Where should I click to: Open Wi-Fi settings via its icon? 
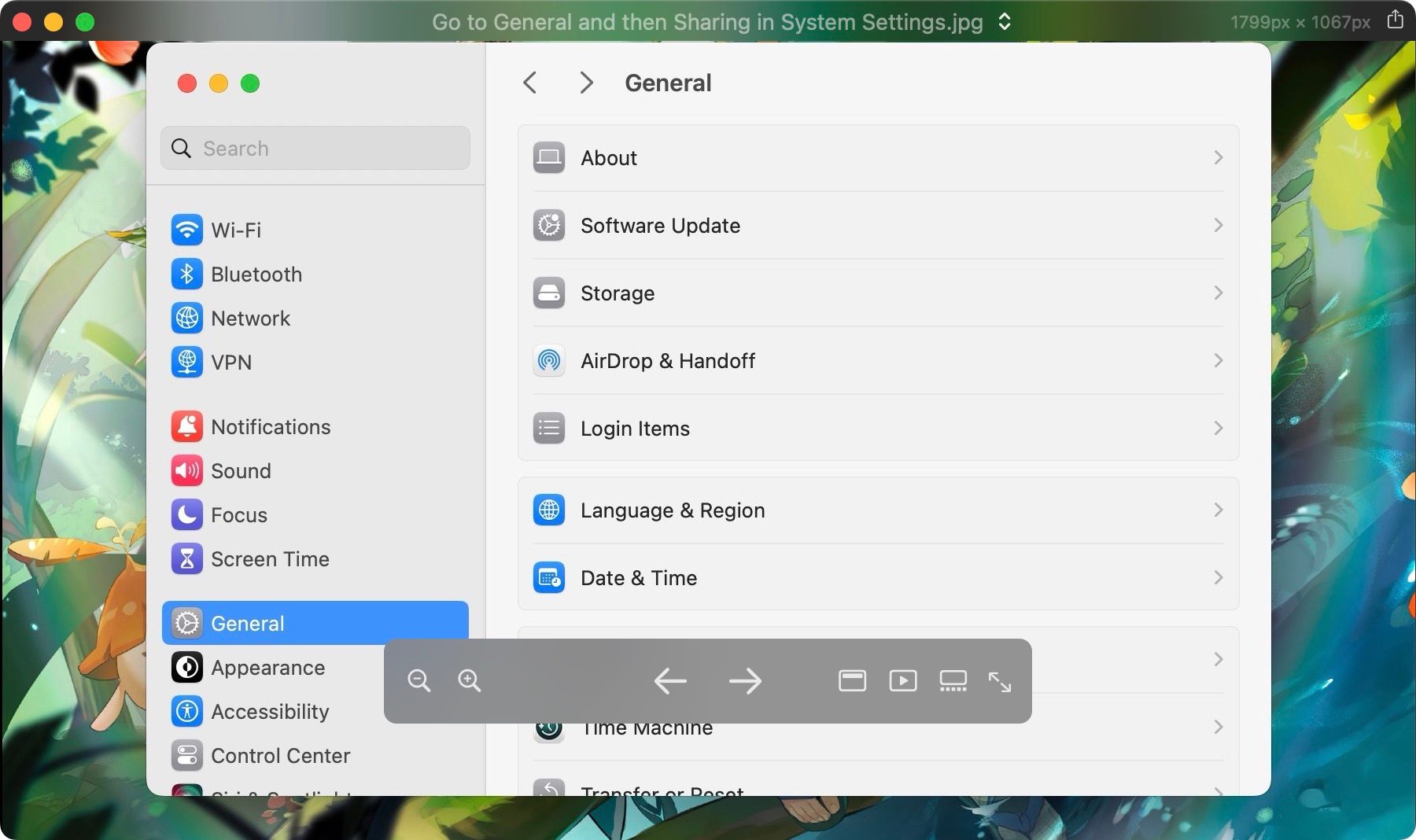[x=187, y=230]
